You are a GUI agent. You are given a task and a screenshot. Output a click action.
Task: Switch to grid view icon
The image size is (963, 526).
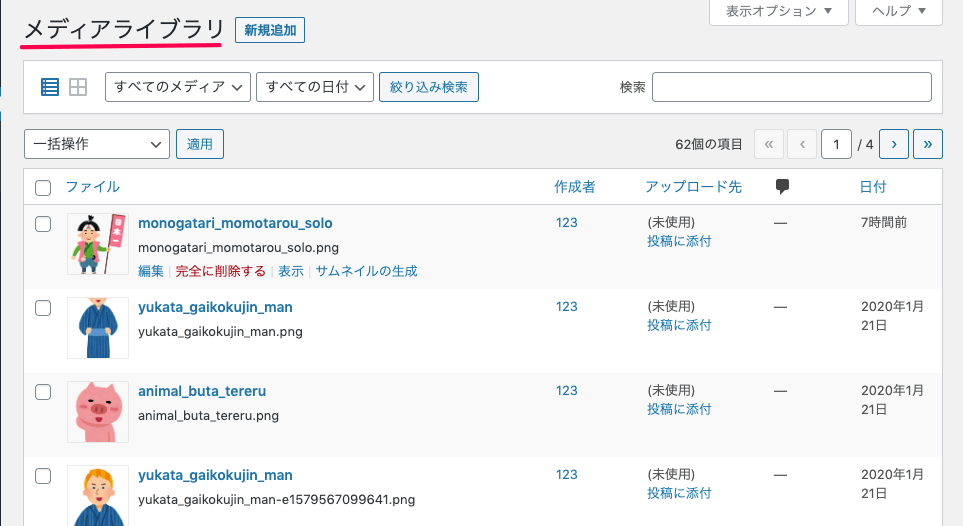[78, 87]
